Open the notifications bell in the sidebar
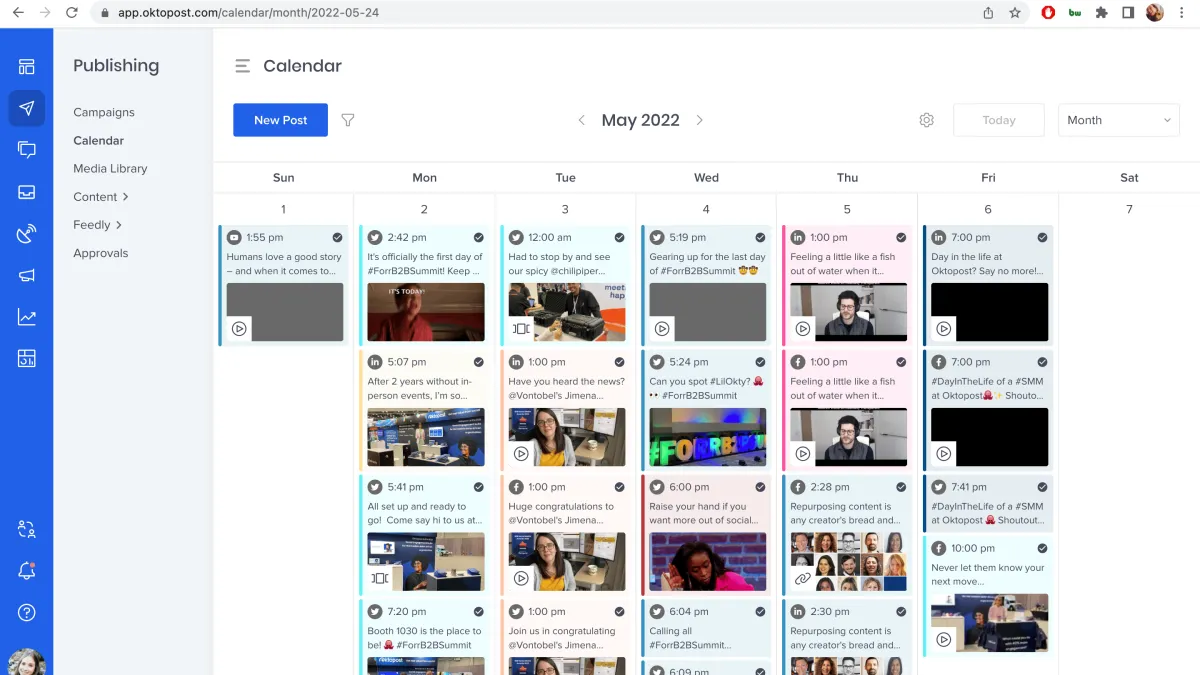1200x675 pixels. point(26,571)
